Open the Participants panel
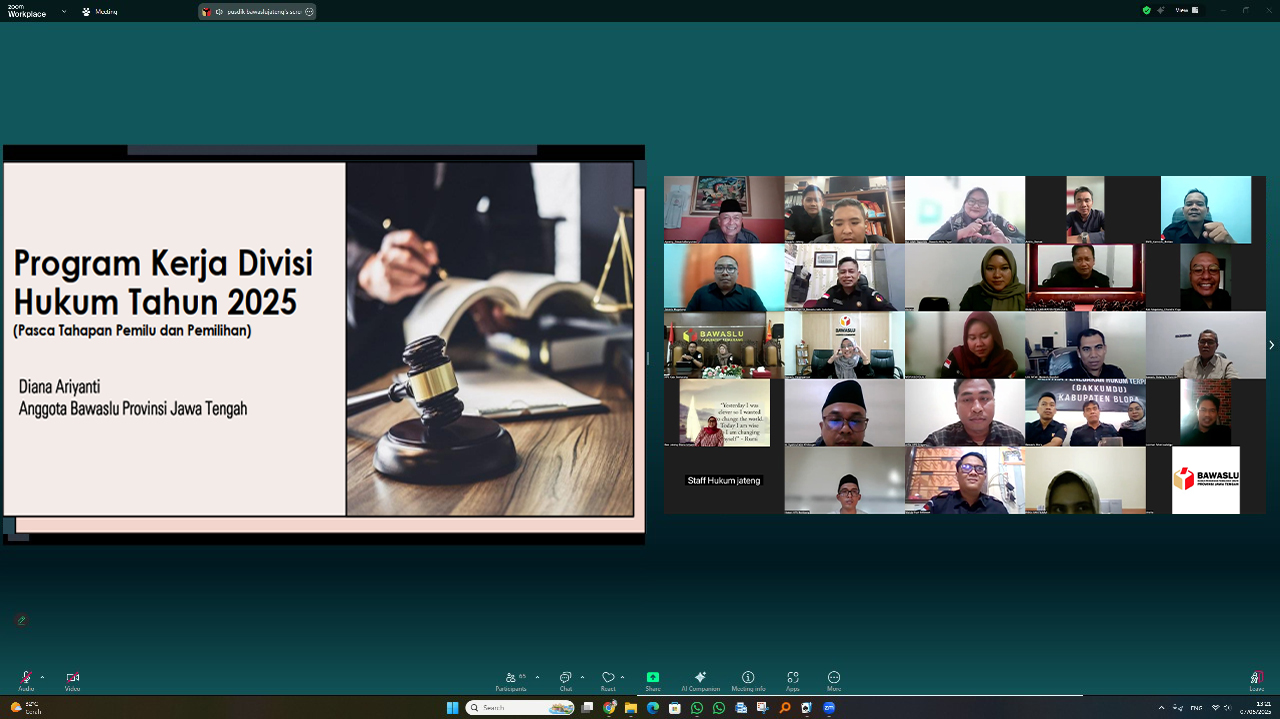The image size is (1280, 719). coord(511,680)
